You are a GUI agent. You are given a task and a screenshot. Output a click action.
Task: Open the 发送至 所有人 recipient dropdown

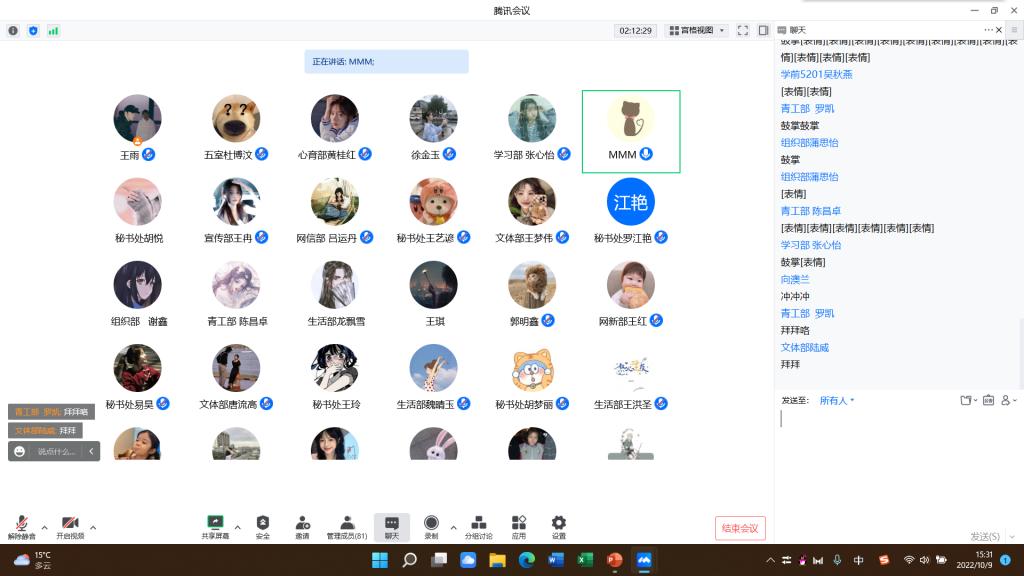click(837, 401)
